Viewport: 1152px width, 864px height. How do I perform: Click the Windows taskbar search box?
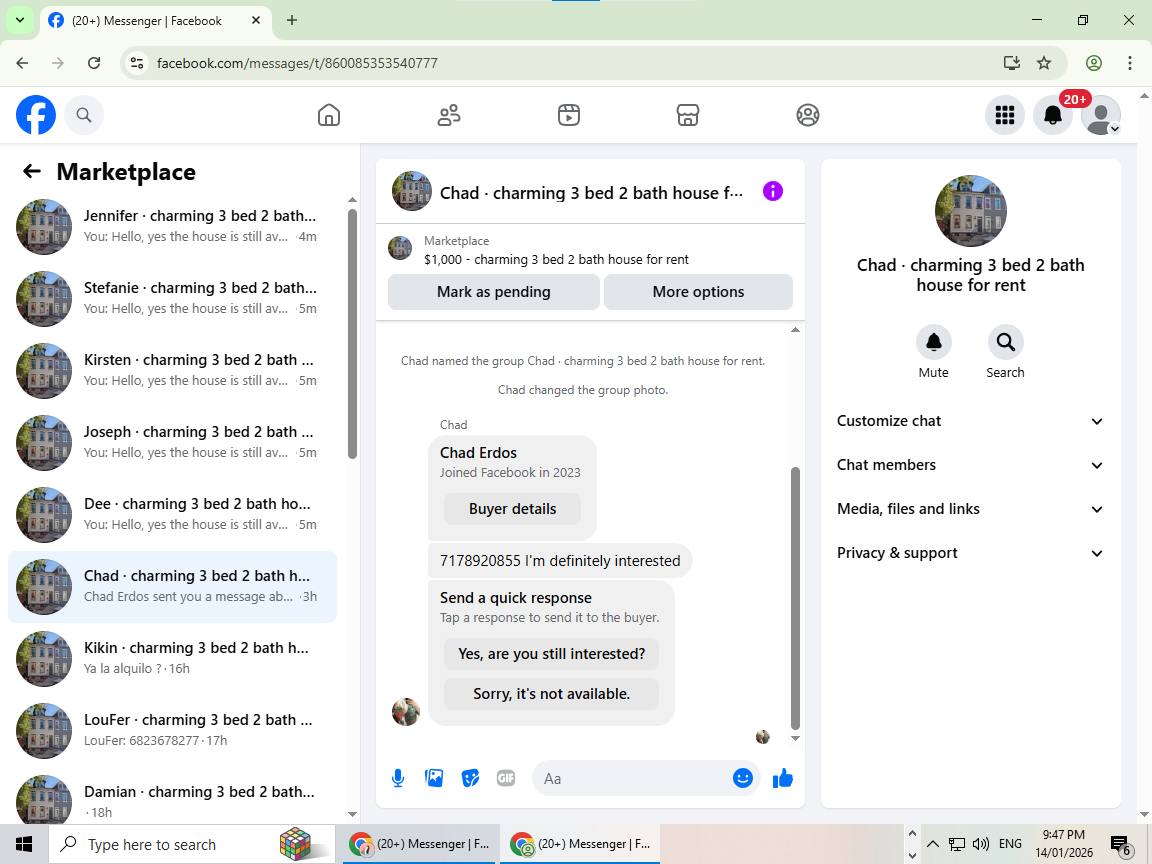[192, 843]
